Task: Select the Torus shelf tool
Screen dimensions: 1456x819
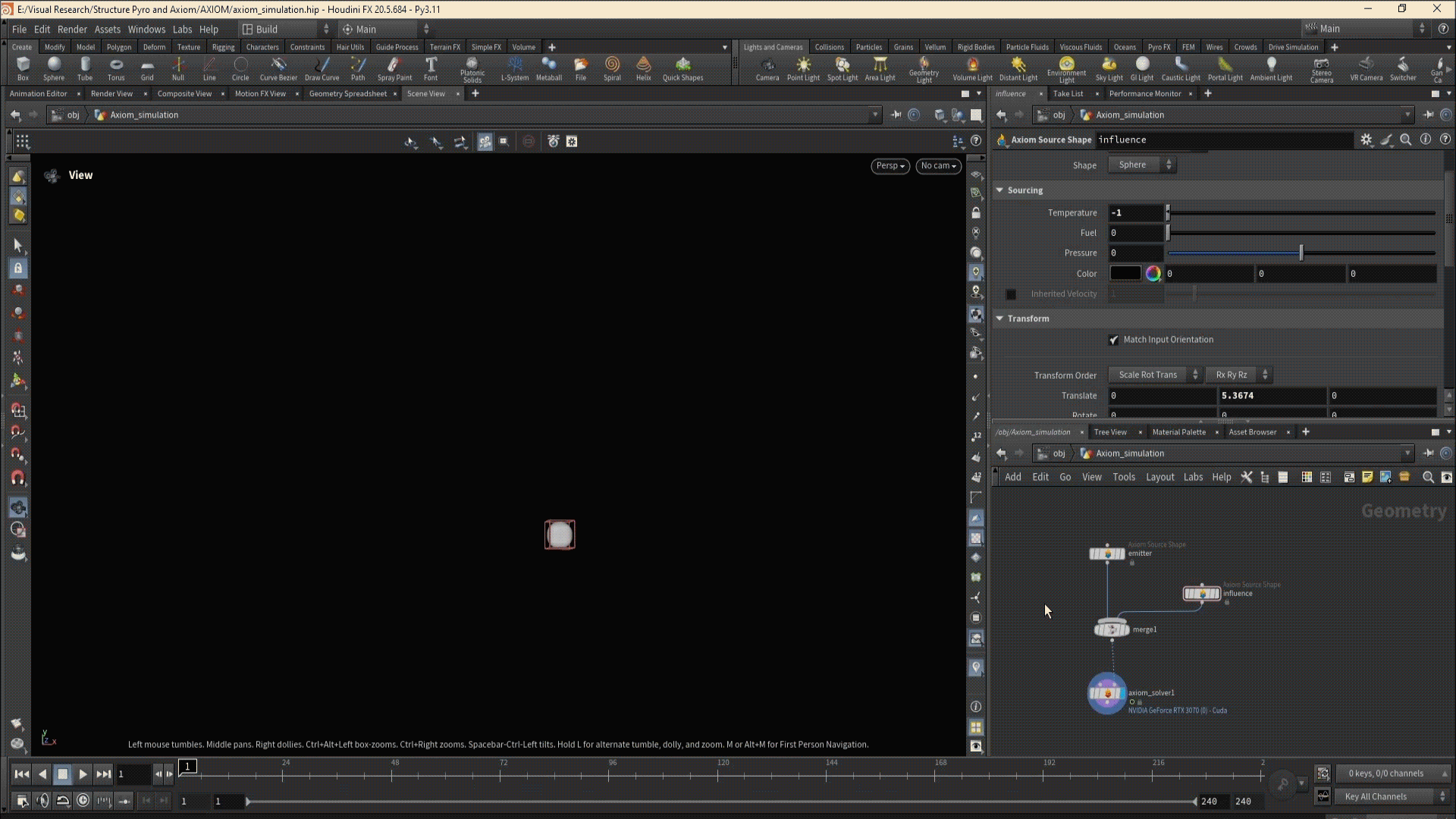Action: 116,68
